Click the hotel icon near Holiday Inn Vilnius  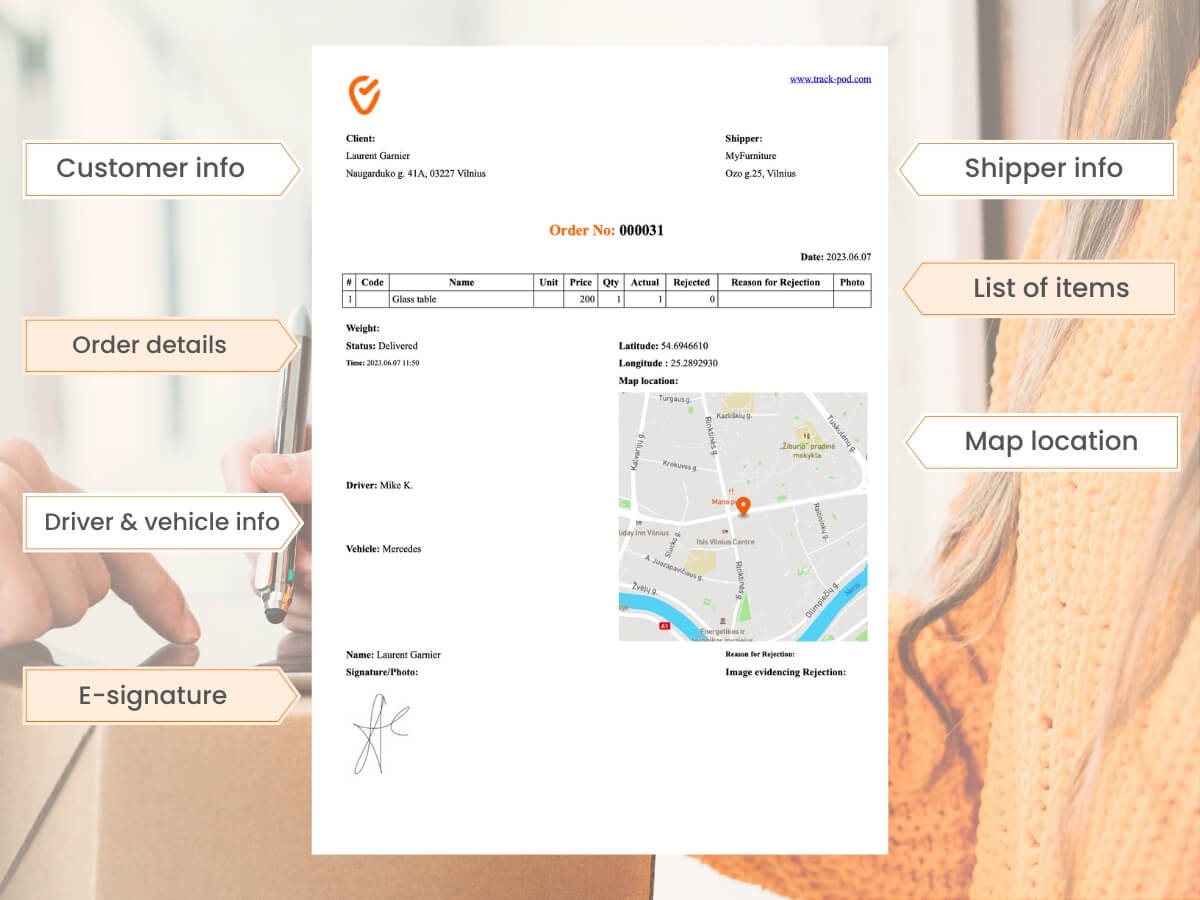(639, 522)
